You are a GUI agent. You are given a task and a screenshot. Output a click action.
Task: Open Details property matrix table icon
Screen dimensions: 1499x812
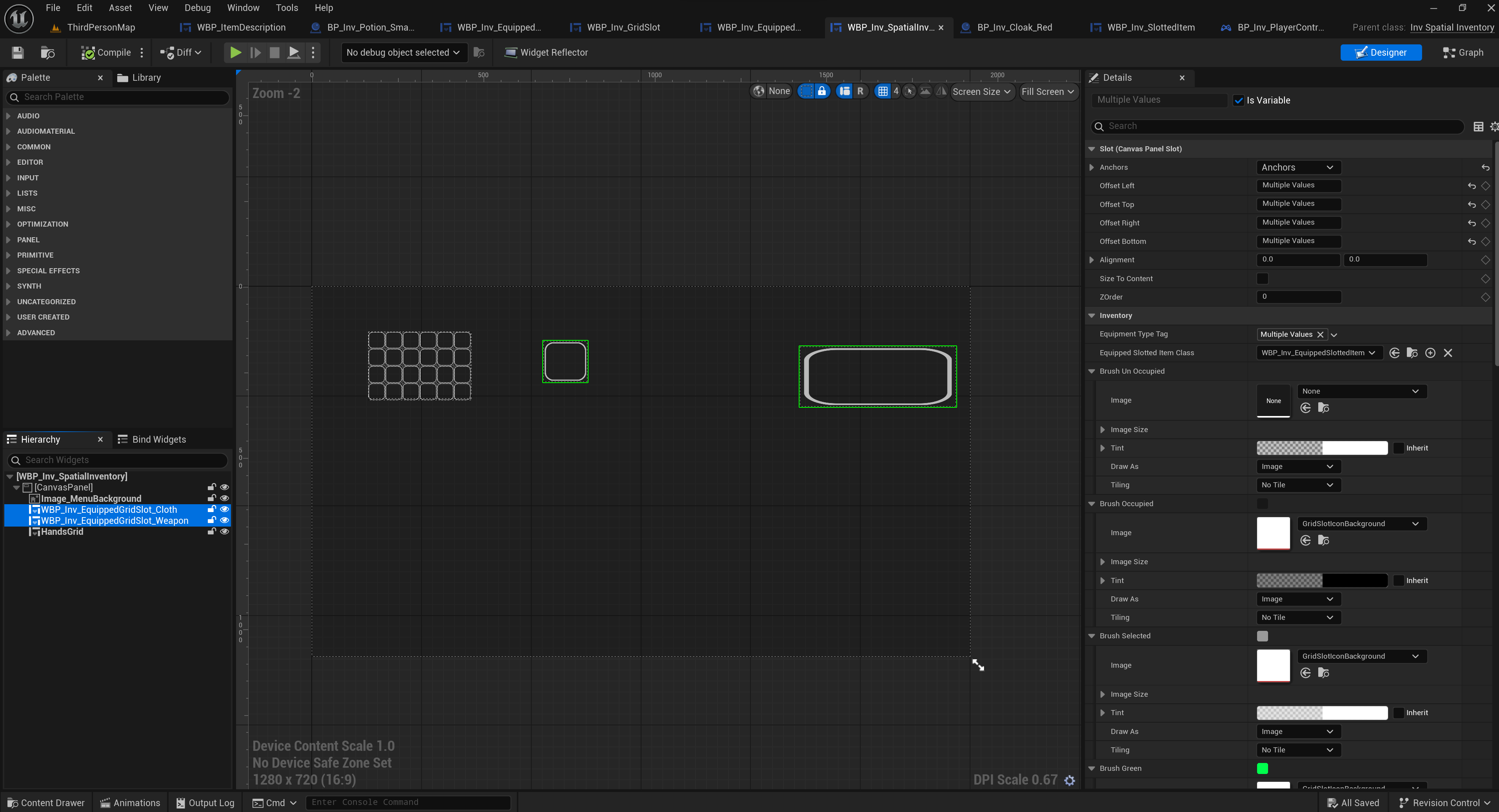(1477, 126)
